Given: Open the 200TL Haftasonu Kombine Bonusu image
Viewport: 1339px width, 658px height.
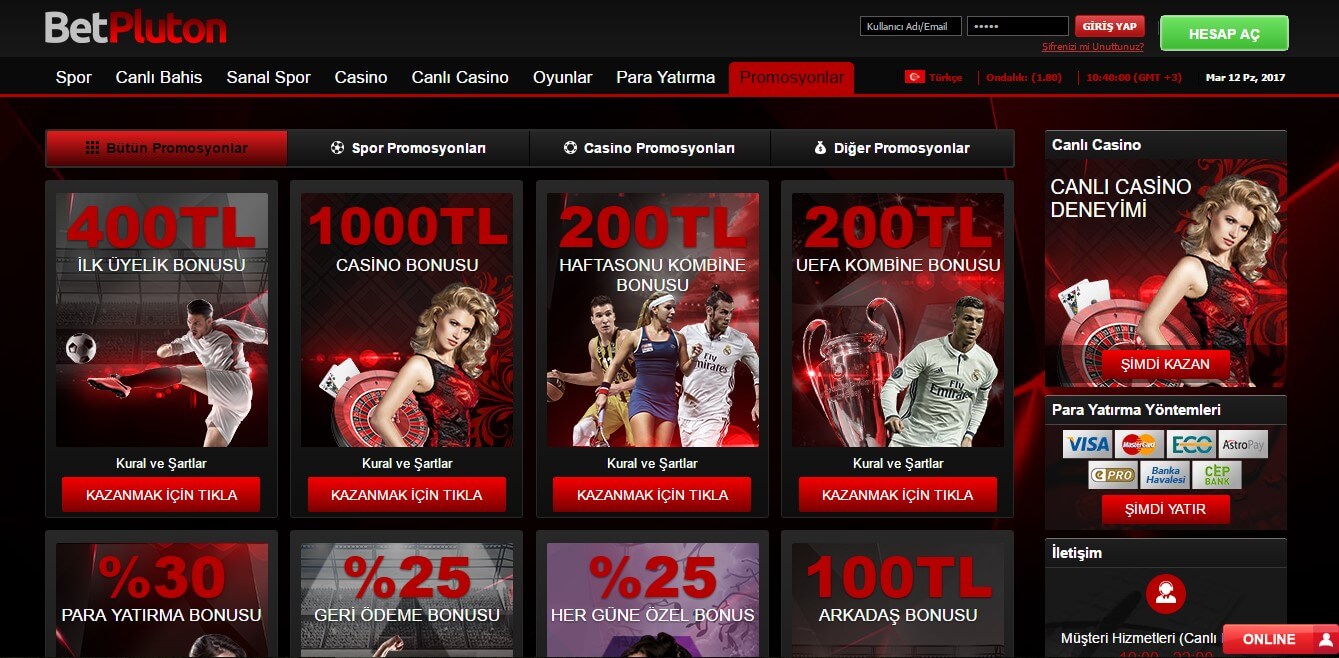Looking at the screenshot, I should tap(653, 320).
